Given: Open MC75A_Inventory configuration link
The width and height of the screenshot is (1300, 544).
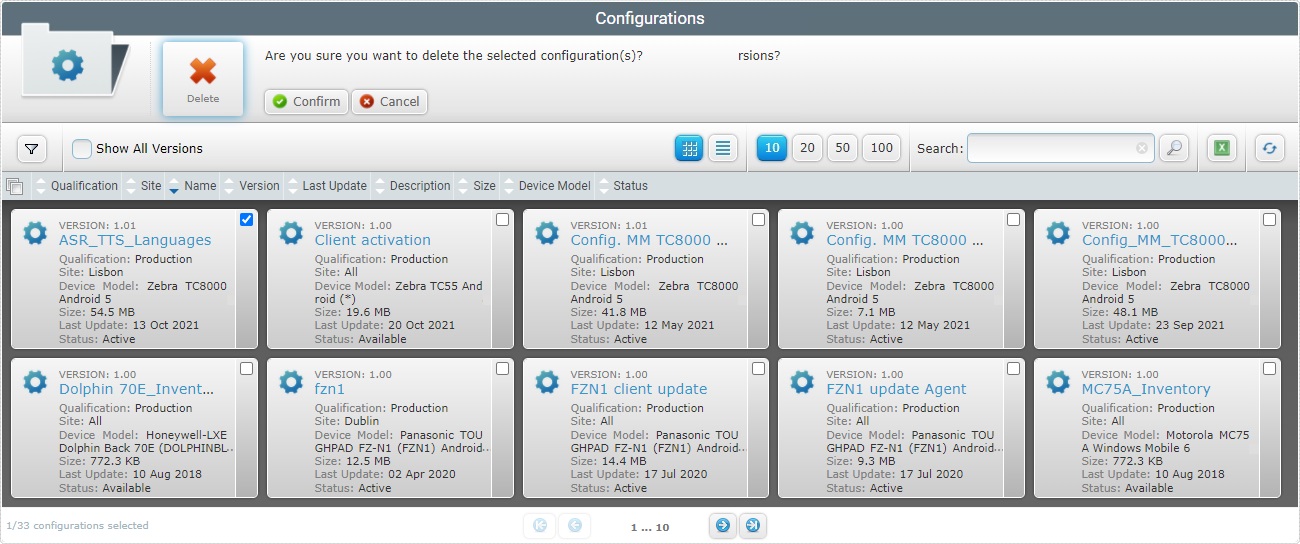Looking at the screenshot, I should coord(1146,389).
